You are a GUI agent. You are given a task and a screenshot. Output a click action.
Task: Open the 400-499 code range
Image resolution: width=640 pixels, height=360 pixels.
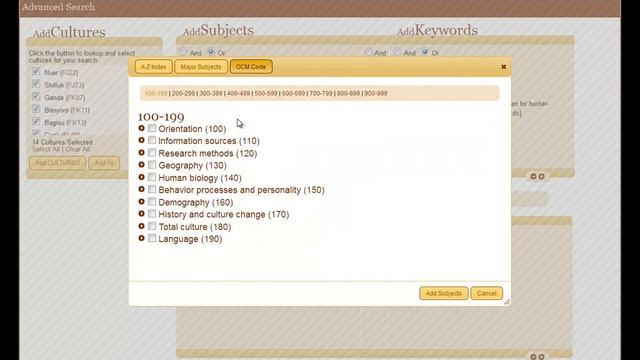point(238,93)
